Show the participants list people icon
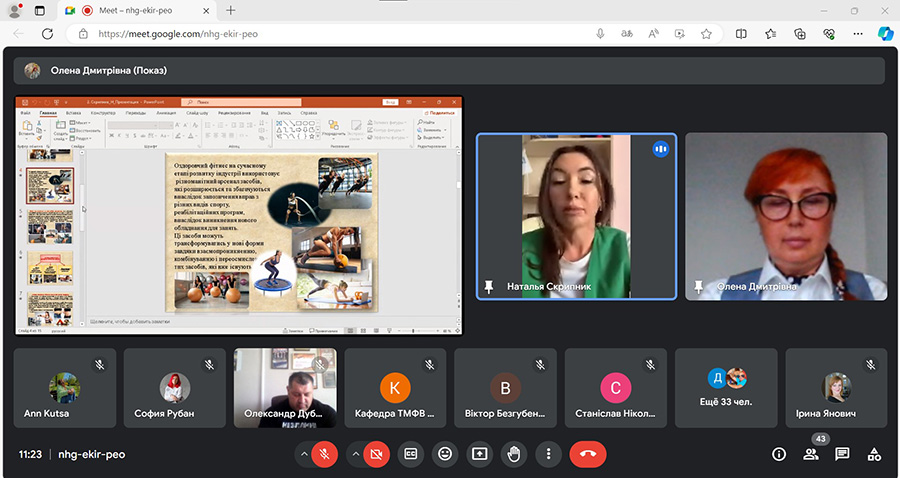Image resolution: width=900 pixels, height=478 pixels. tap(810, 454)
